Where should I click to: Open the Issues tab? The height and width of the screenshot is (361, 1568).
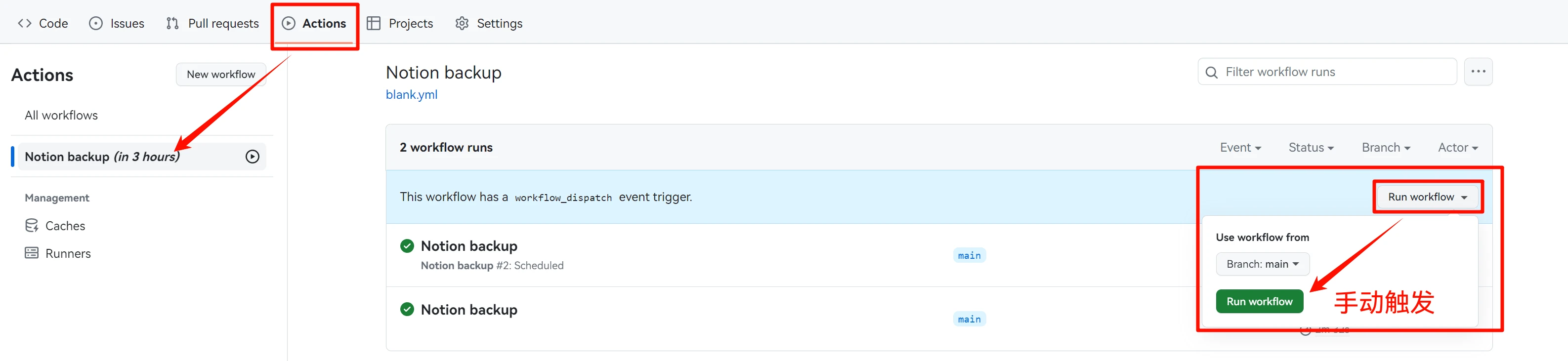(x=117, y=23)
